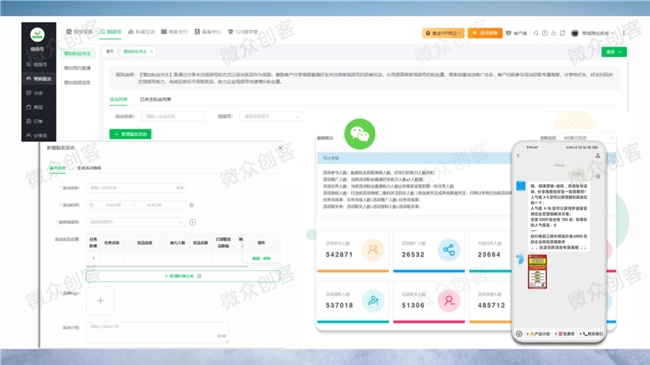The image size is (650, 365).
Task: Open 商家支付 in top navigation
Action: [x=175, y=32]
